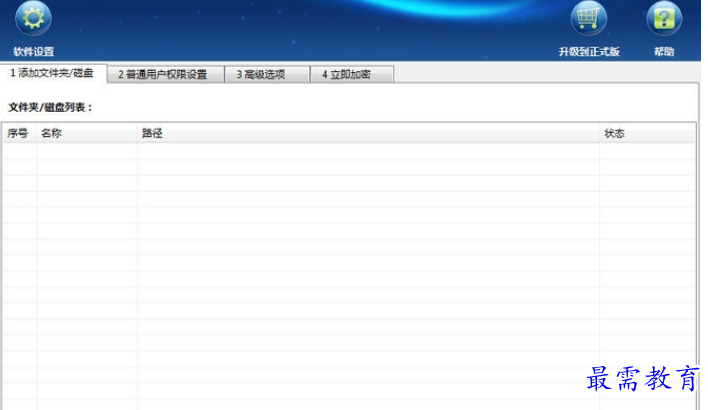Click the 状态 column header
This screenshot has width=708, height=410.
[647, 133]
